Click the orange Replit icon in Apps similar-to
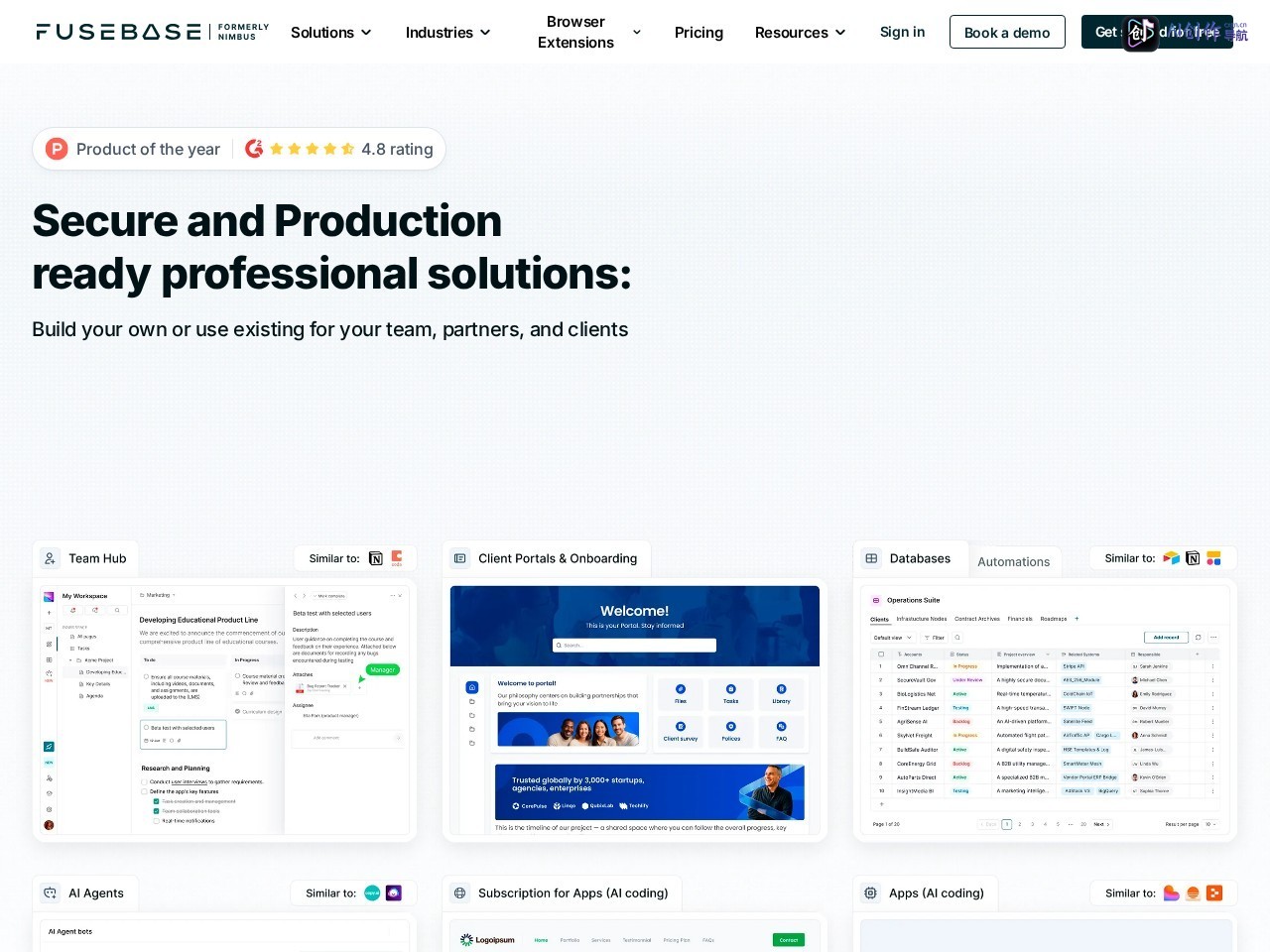Image resolution: width=1270 pixels, height=952 pixels. (1214, 892)
